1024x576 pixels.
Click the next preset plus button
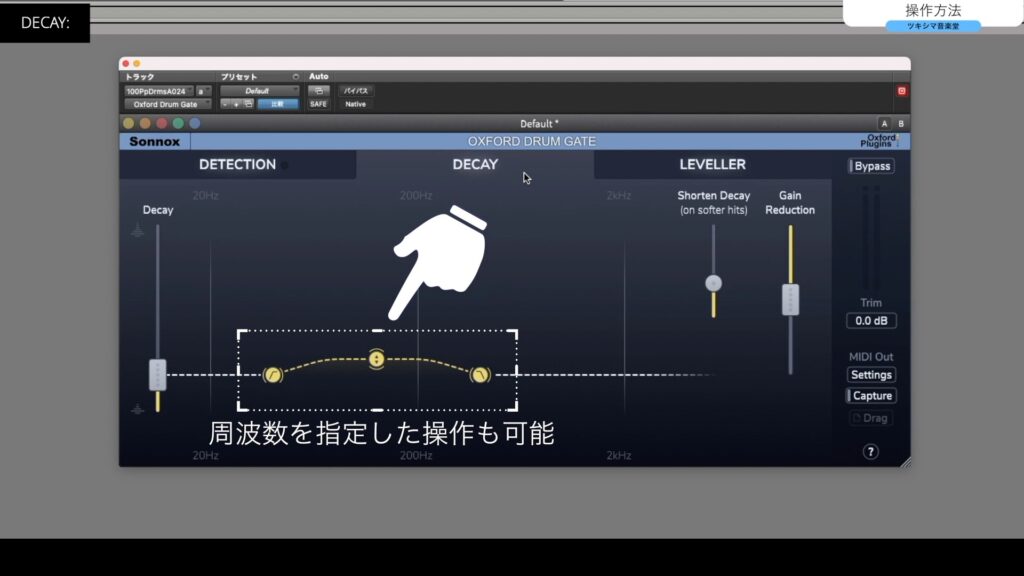236,104
